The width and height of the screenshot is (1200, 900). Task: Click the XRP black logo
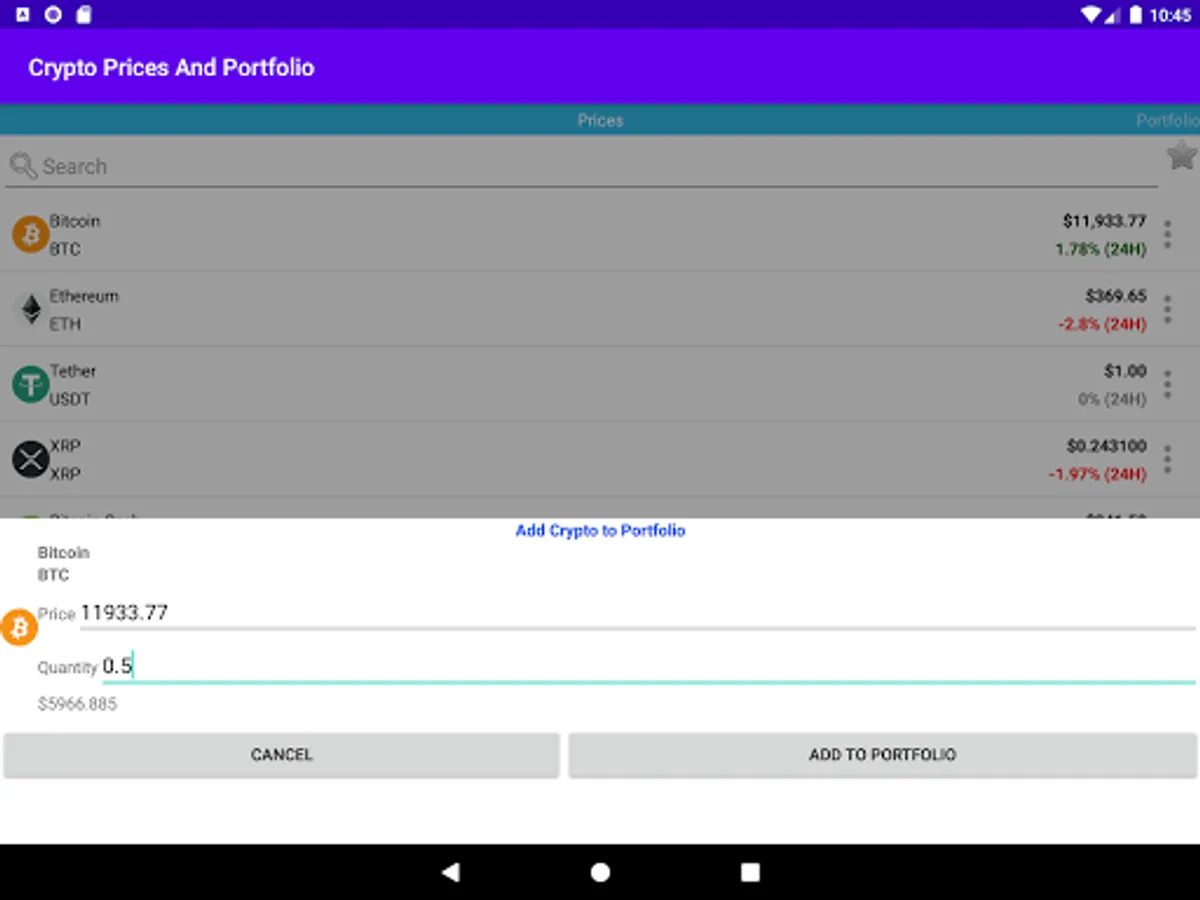[31, 459]
